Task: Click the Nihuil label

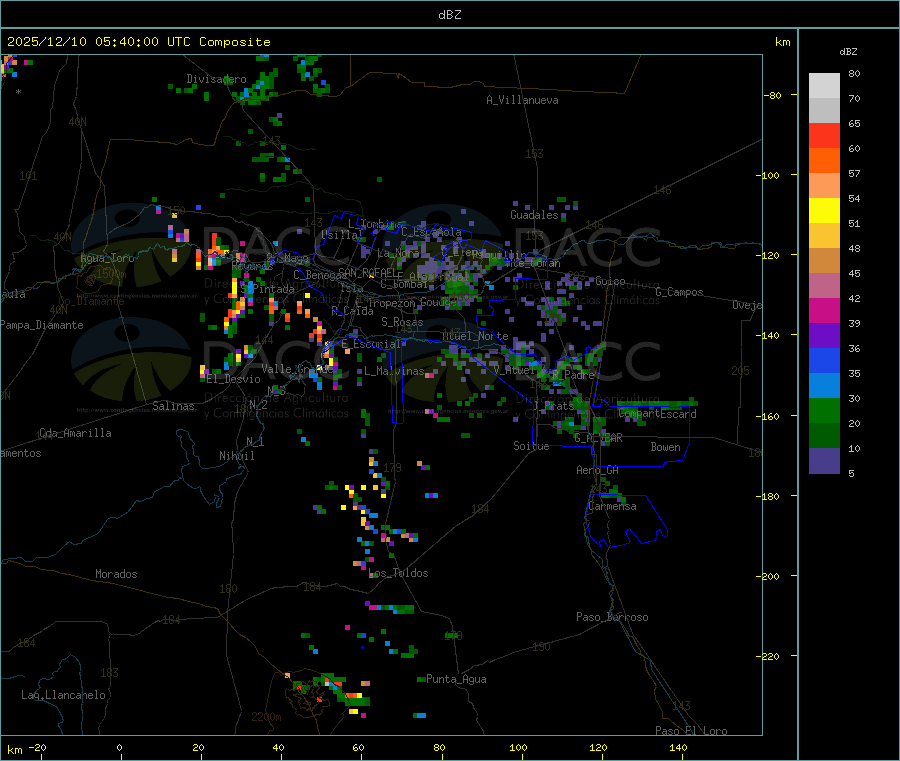Action: pyautogui.click(x=236, y=456)
